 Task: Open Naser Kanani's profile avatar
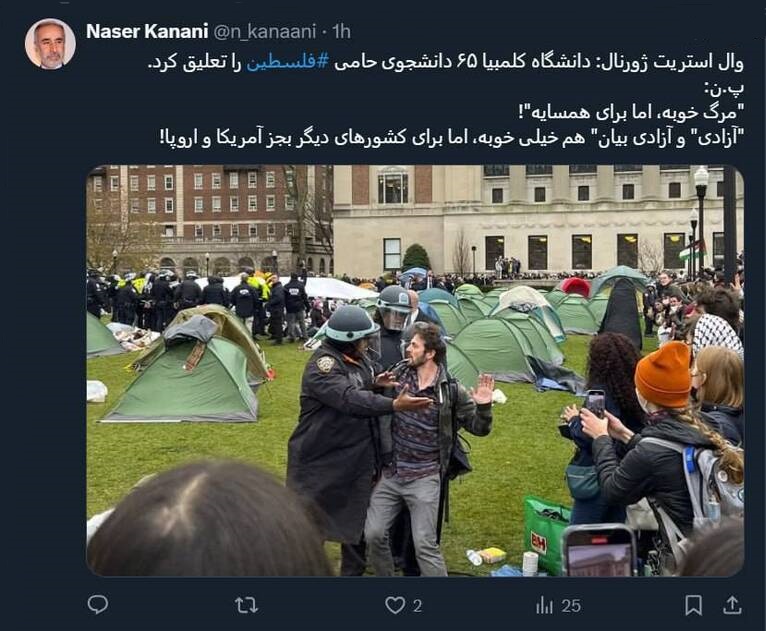click(50, 44)
